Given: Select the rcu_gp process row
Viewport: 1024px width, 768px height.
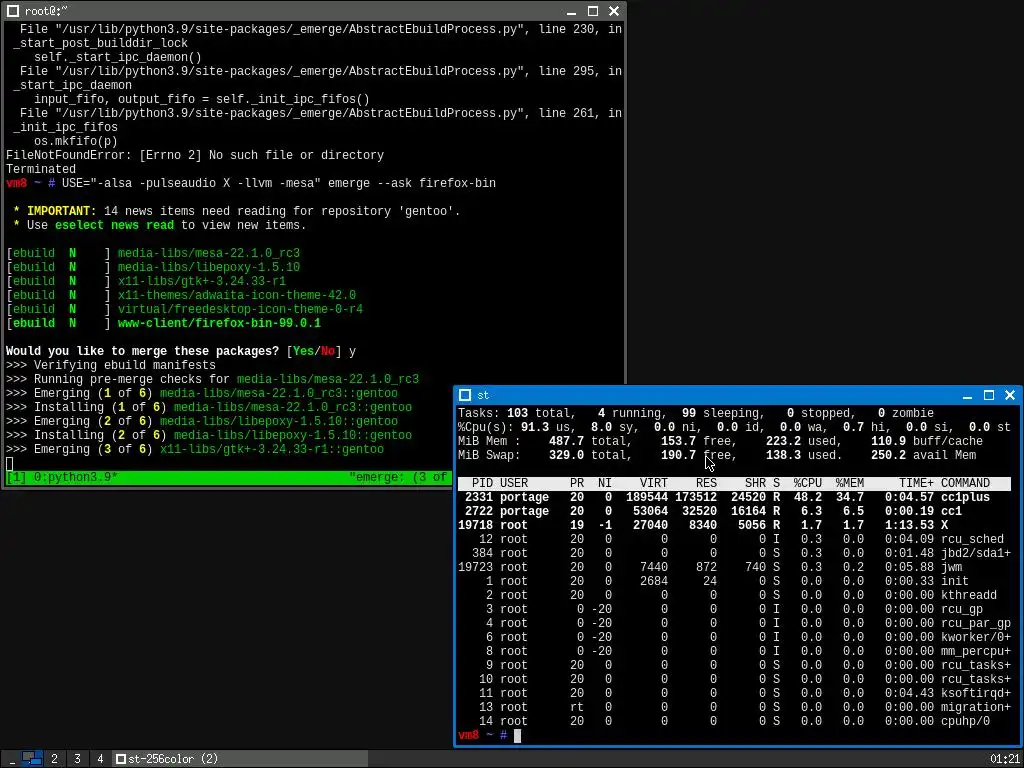Looking at the screenshot, I should point(734,609).
